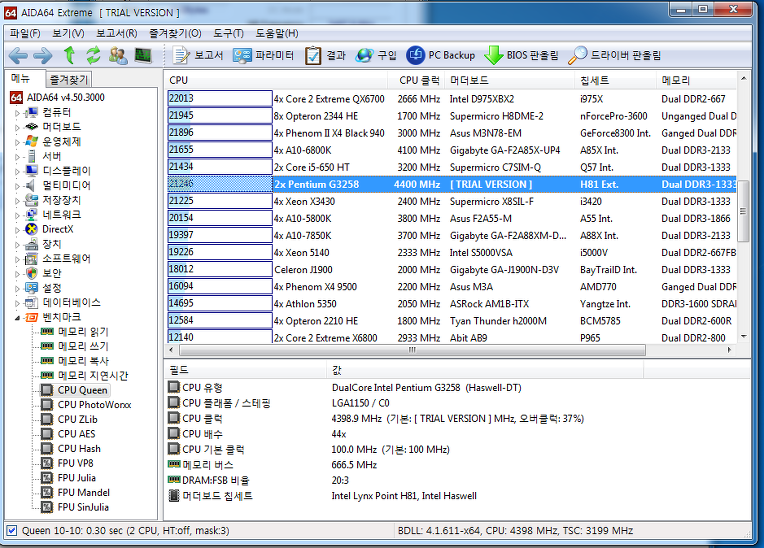The image size is (764, 548).
Task: Click the blue Back arrow icon
Action: tap(18, 56)
